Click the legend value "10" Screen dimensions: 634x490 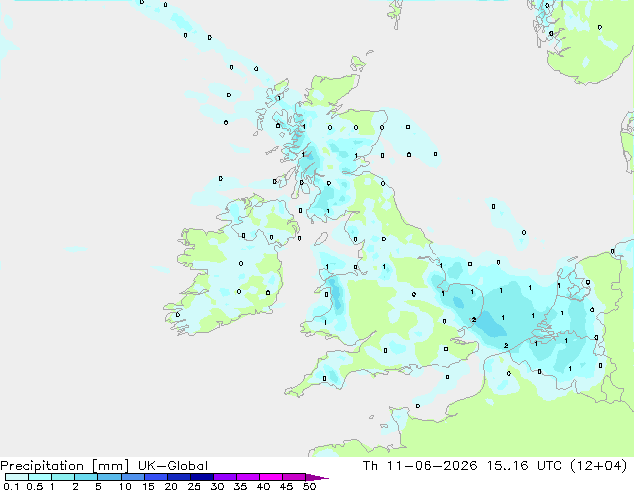tap(125, 486)
